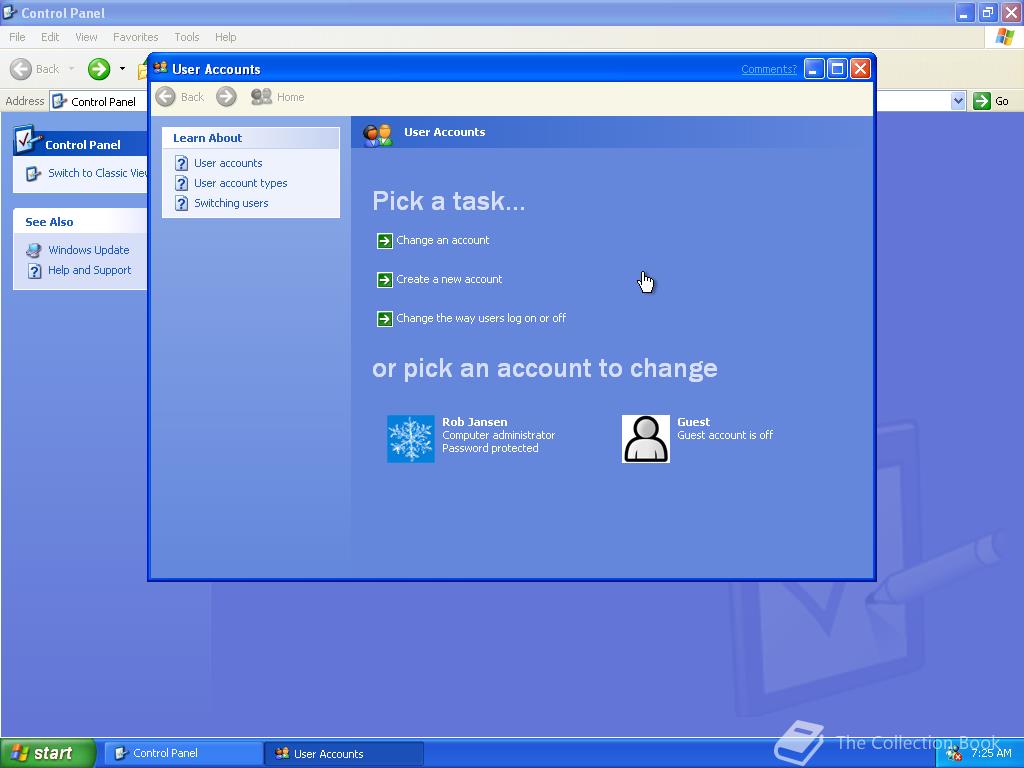1024x768 pixels.
Task: Click the help icon beside User account types
Action: coord(182,184)
